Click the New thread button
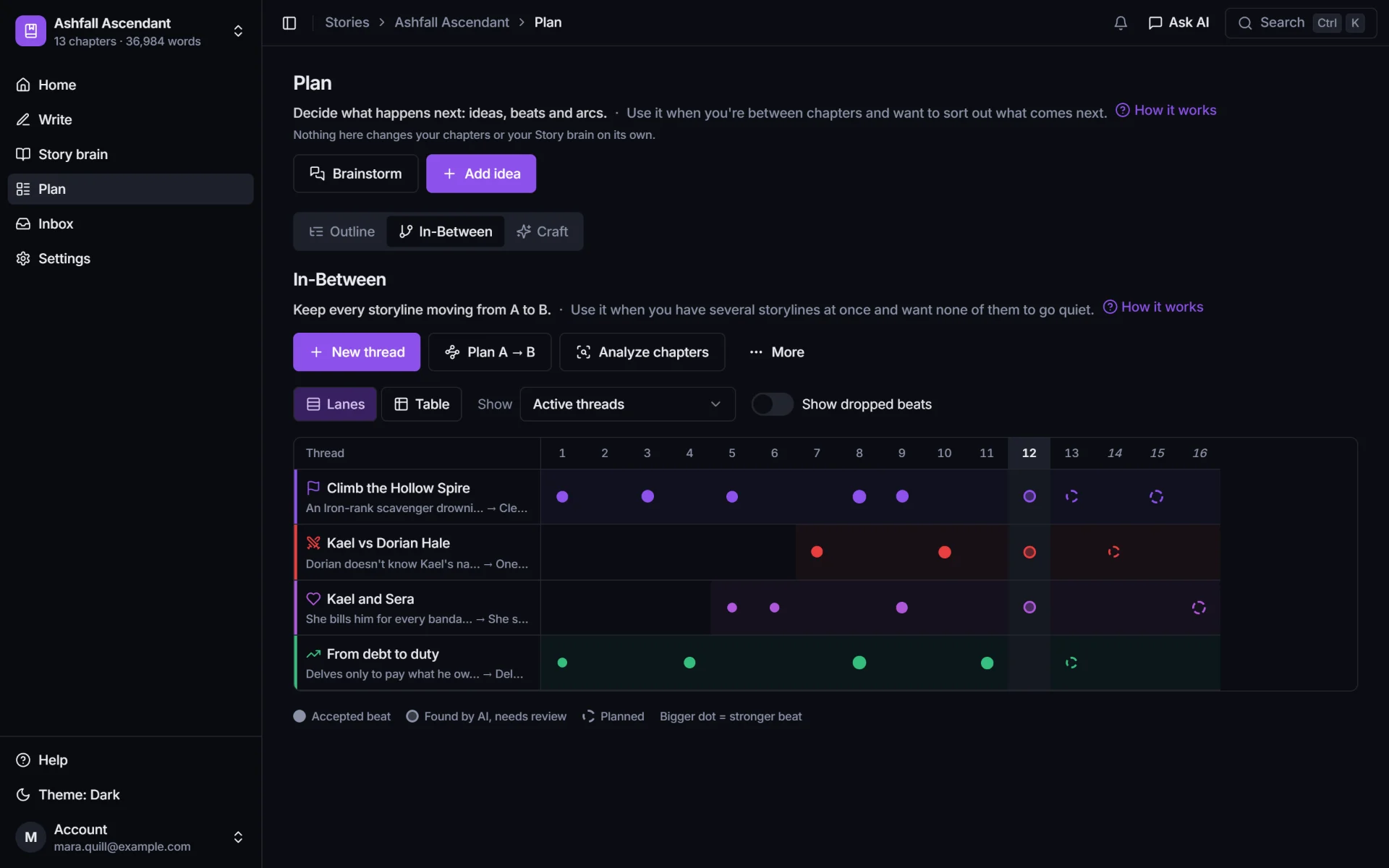This screenshot has height=868, width=1389. pos(357,352)
